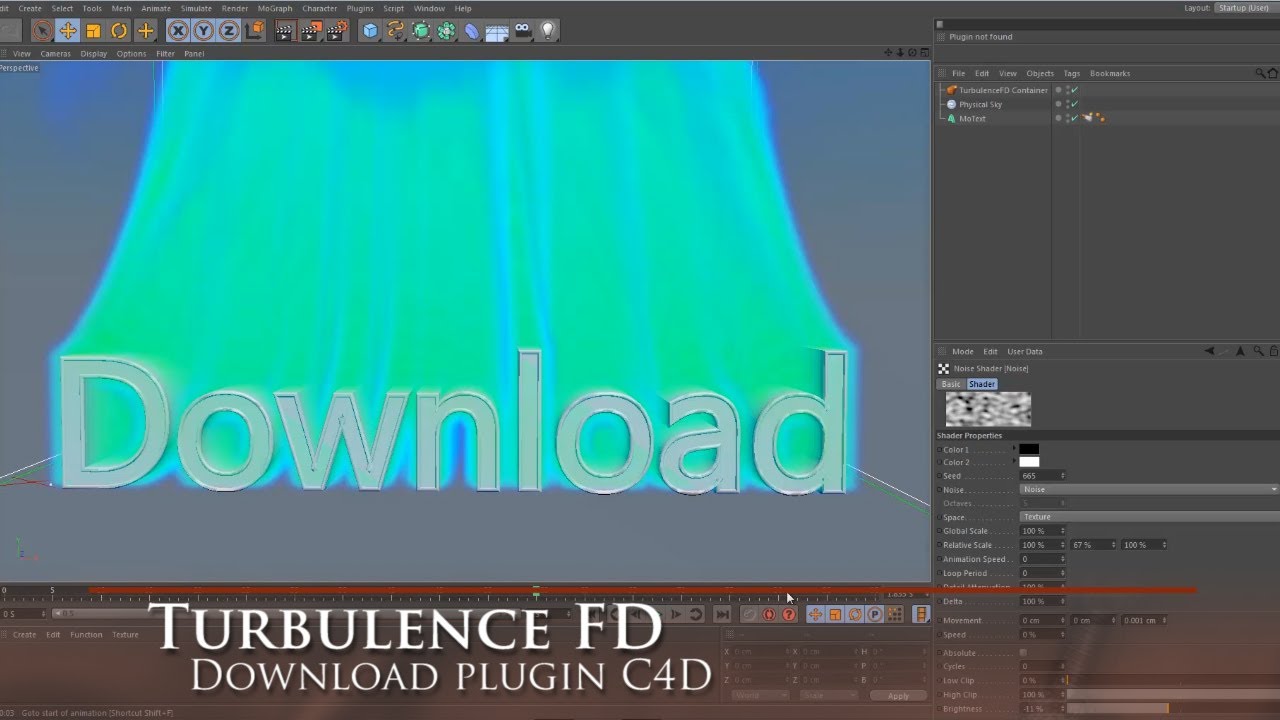1280x720 pixels.
Task: Add a floor environment object
Action: [497, 31]
